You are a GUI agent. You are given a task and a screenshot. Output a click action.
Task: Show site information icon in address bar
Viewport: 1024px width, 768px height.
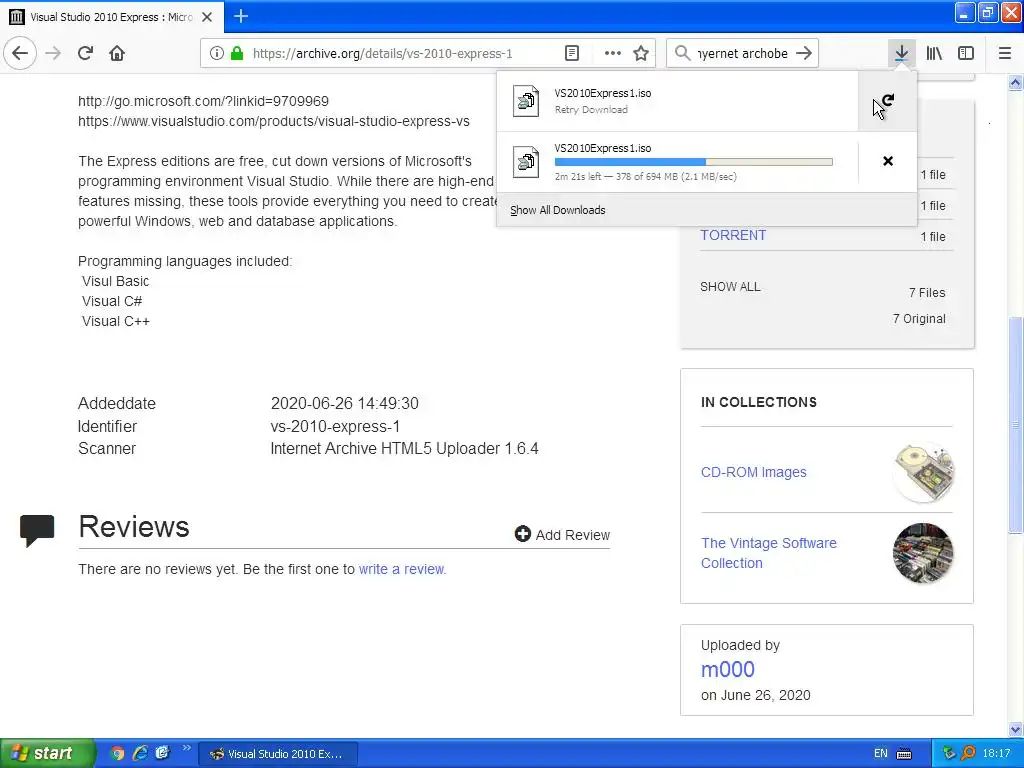[x=217, y=53]
